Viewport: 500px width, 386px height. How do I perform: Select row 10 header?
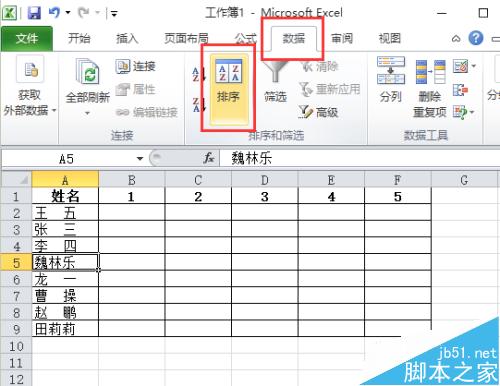point(17,346)
